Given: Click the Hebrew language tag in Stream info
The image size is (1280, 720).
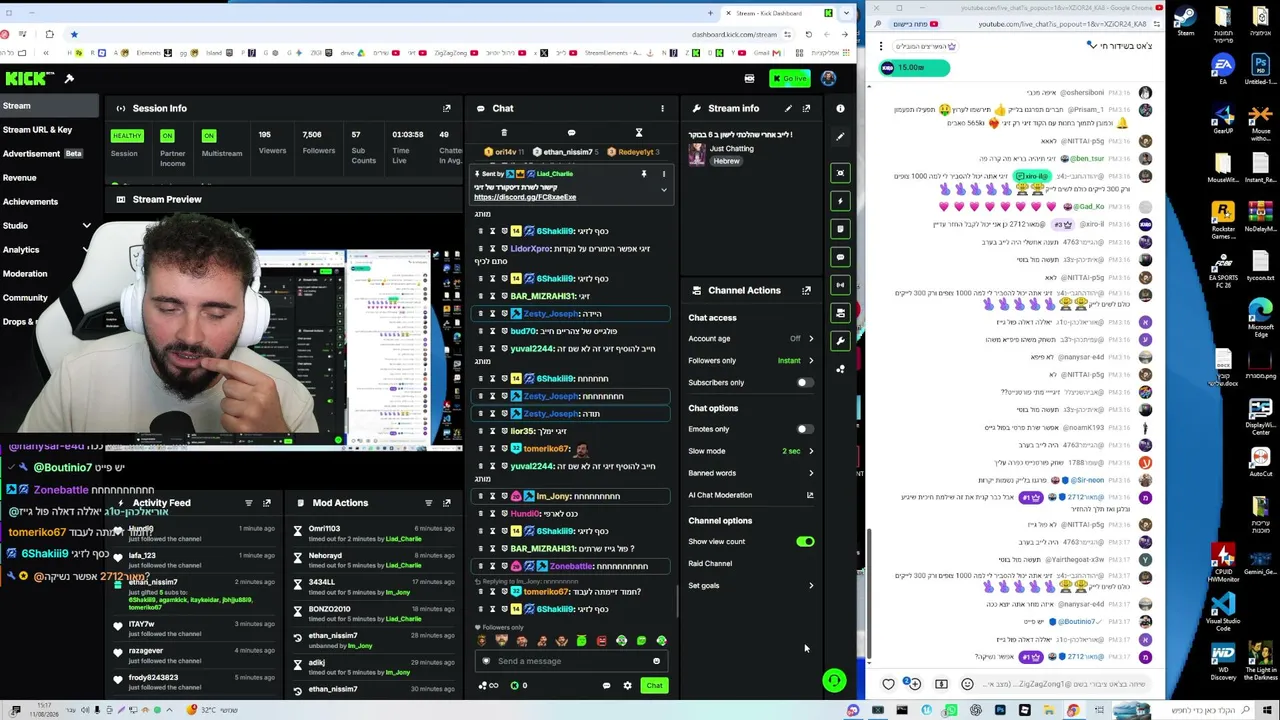Looking at the screenshot, I should point(726,161).
